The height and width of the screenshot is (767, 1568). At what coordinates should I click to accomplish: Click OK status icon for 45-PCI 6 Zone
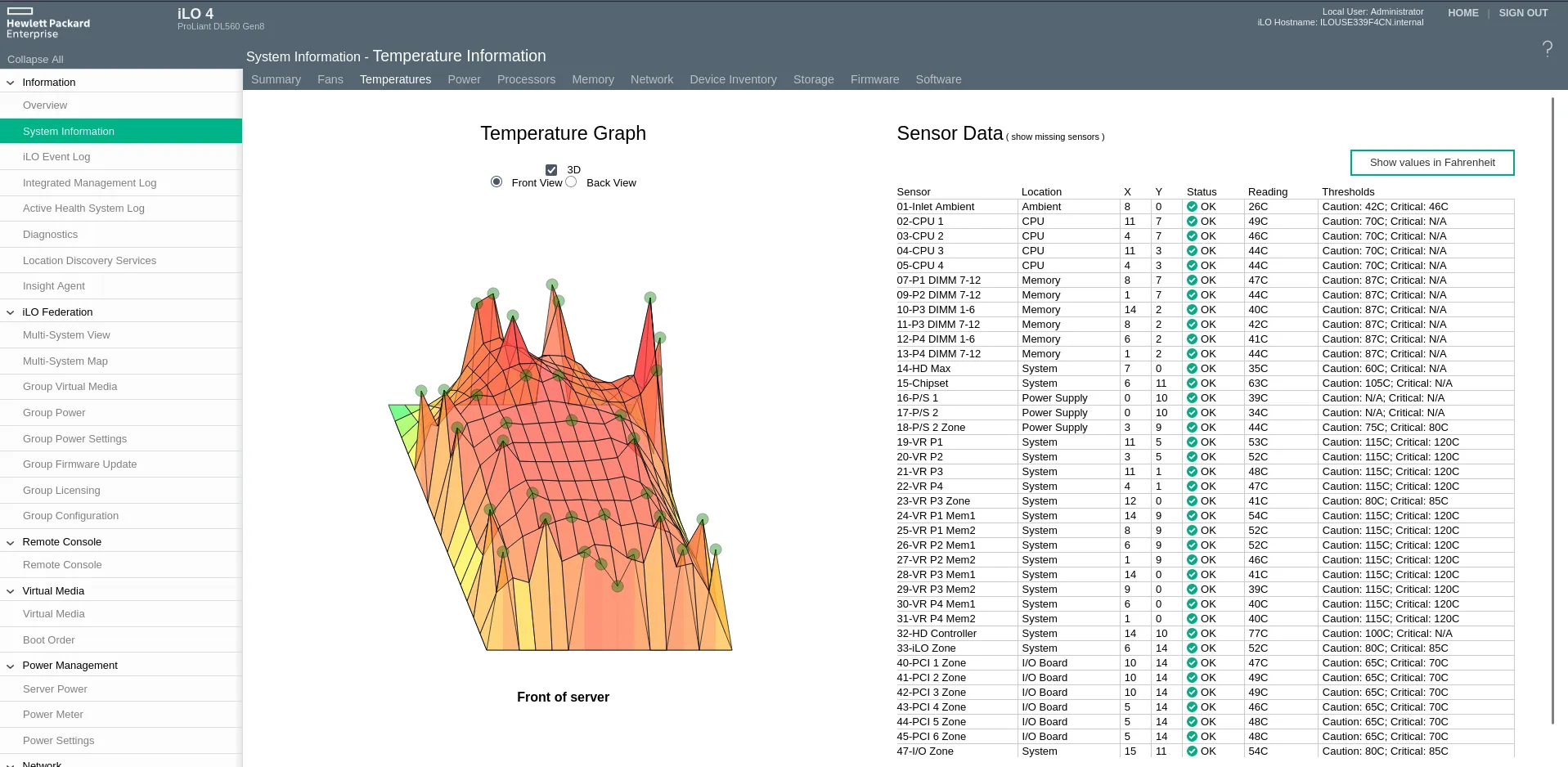(1192, 737)
